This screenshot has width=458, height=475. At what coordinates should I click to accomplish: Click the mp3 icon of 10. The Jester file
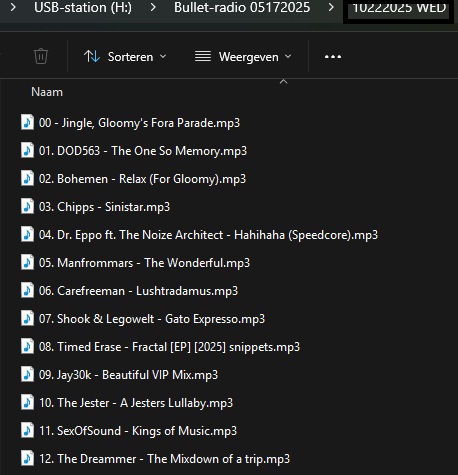click(27, 402)
